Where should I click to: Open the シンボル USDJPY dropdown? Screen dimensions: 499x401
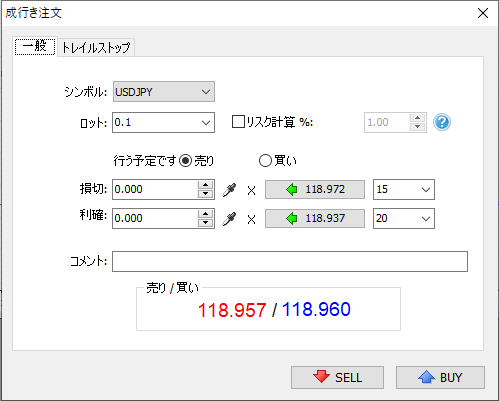164,92
